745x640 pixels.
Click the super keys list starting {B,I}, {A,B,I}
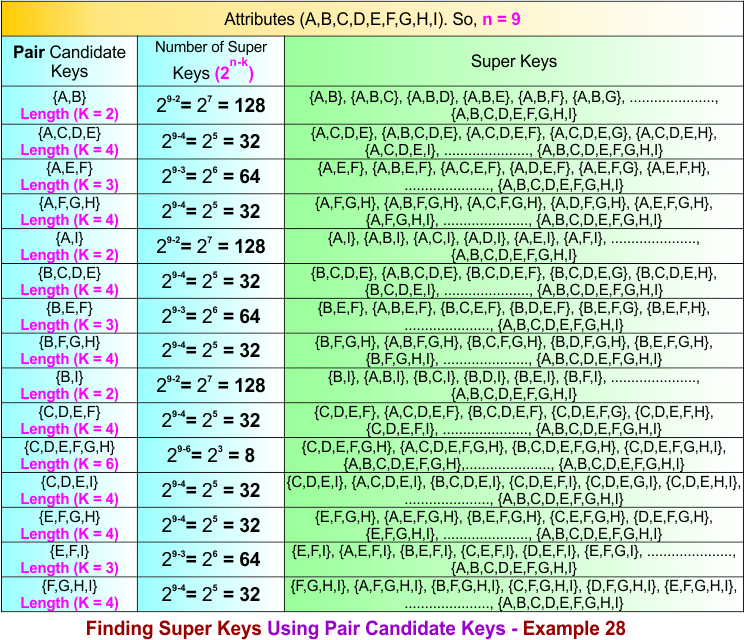pos(514,385)
